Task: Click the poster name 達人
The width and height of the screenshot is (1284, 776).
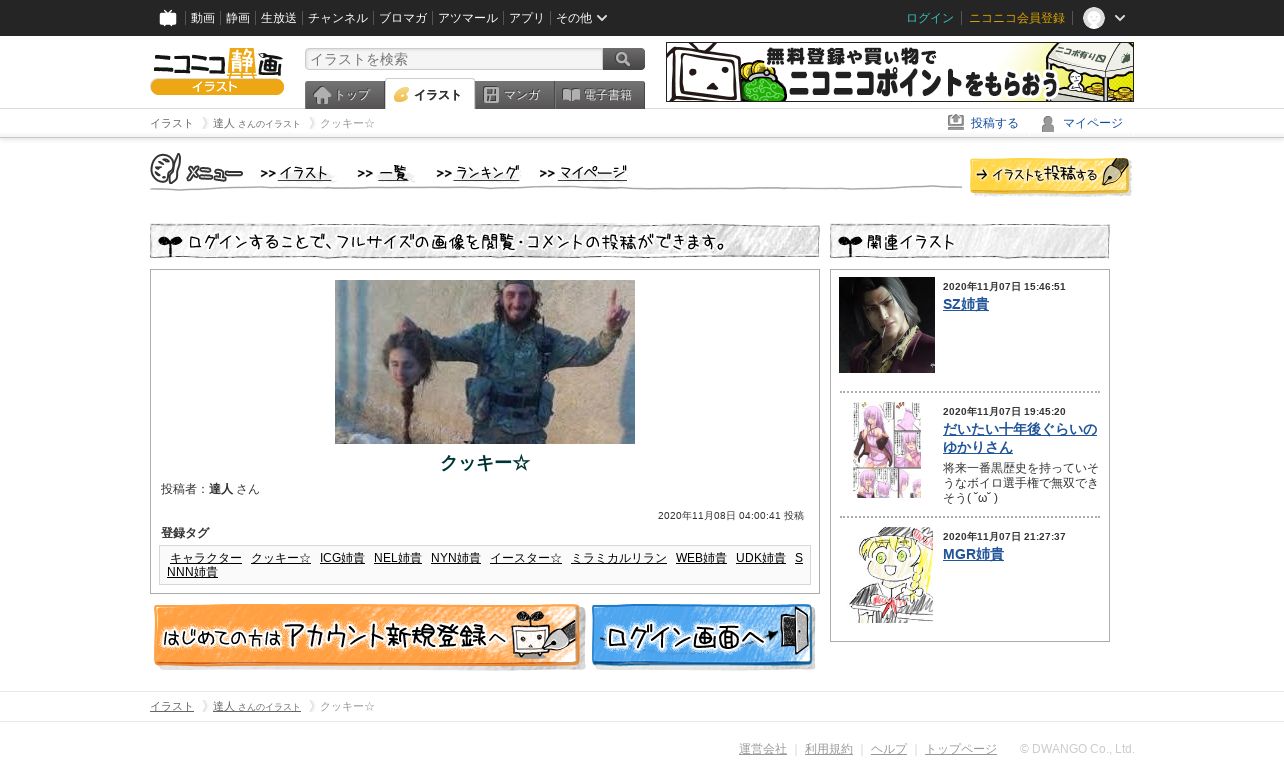Action: (x=221, y=489)
